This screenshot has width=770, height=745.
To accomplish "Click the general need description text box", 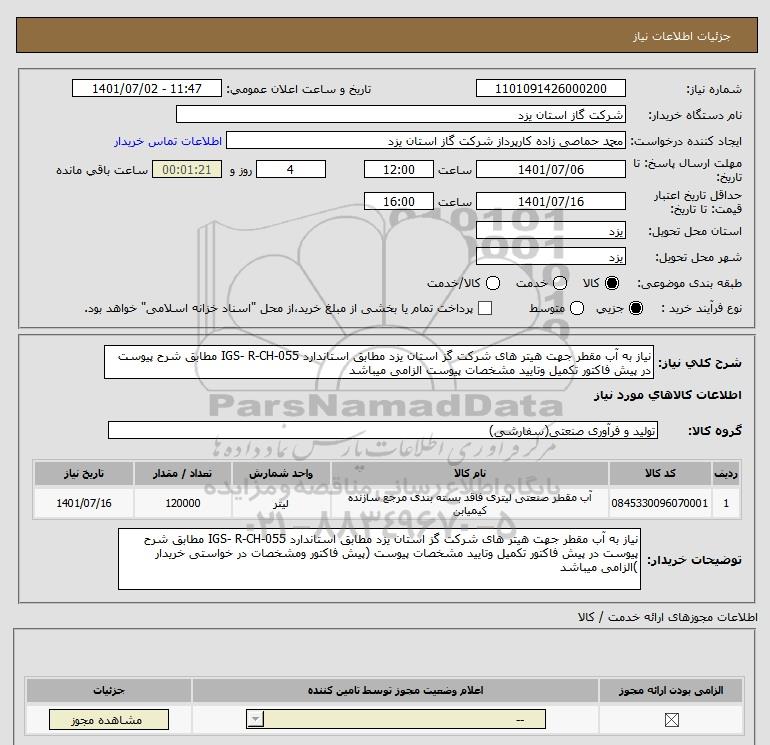I will (x=379, y=362).
